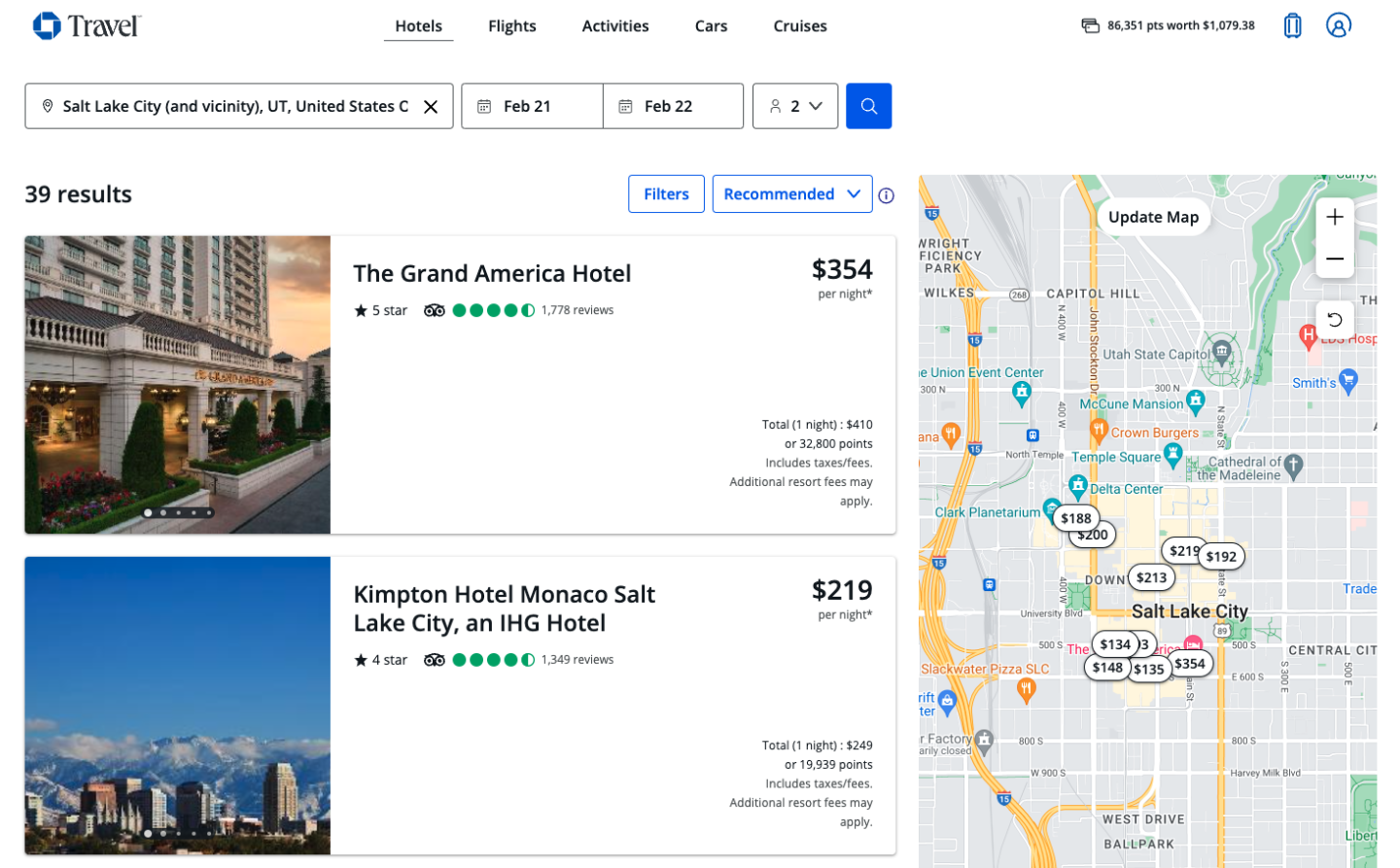The height and width of the screenshot is (868, 1400).
Task: Click the sort info icon
Action: [886, 195]
